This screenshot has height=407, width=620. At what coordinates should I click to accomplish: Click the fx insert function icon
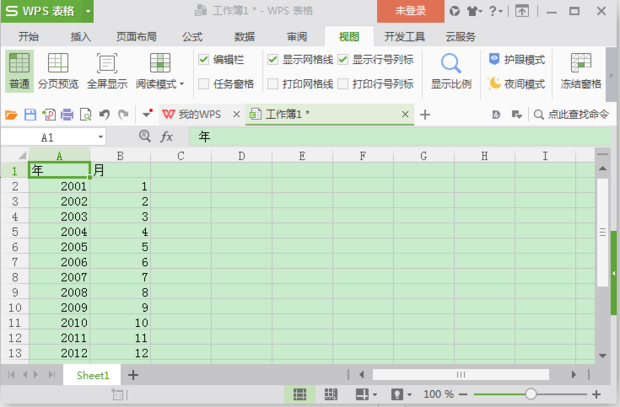(166, 137)
